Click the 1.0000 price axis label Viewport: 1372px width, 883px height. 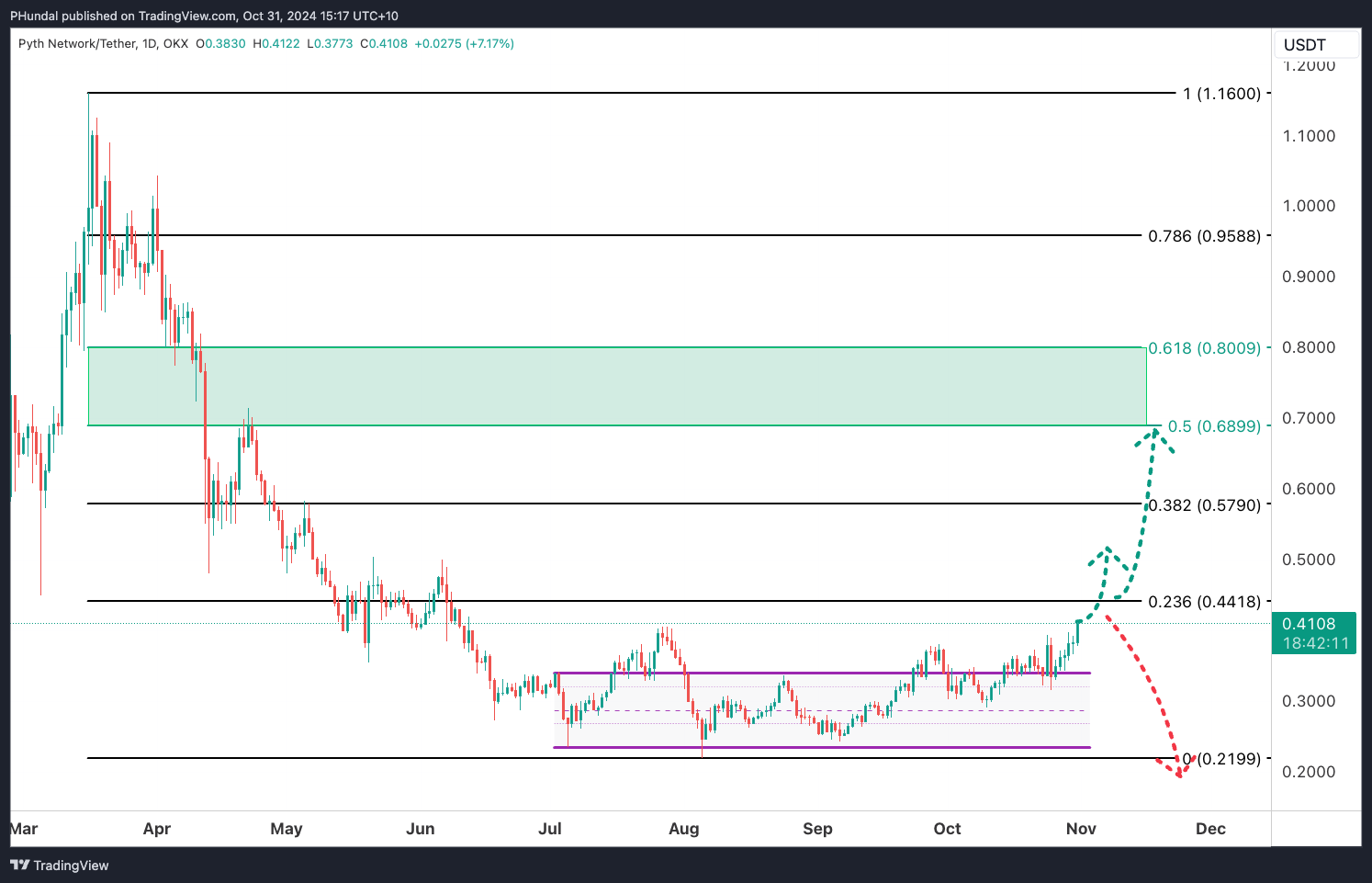click(x=1309, y=206)
